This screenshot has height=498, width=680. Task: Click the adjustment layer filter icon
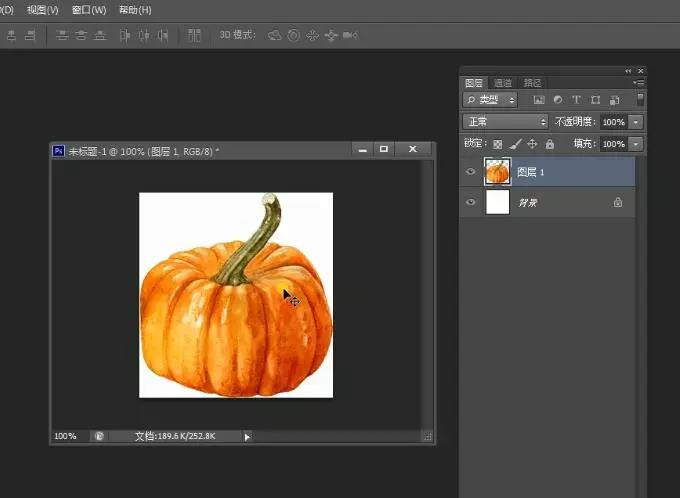point(558,100)
